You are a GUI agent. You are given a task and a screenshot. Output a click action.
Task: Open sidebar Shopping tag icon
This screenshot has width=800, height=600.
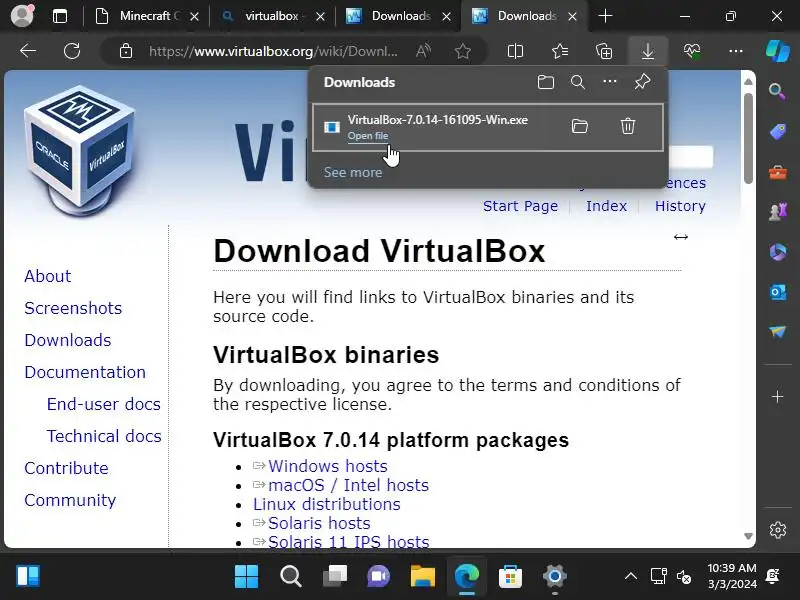tap(778, 132)
